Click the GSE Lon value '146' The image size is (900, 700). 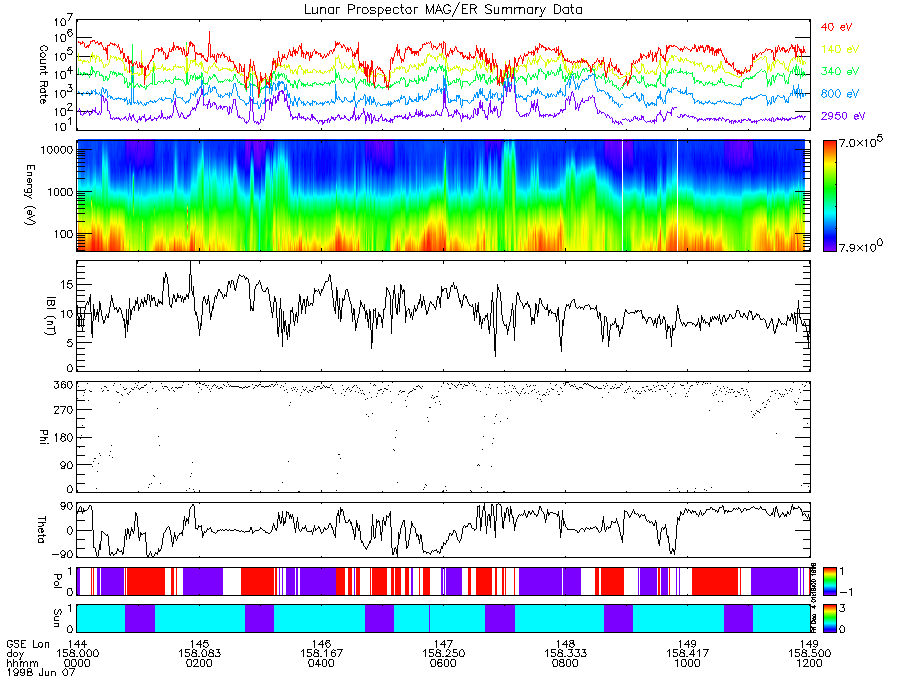(x=321, y=644)
